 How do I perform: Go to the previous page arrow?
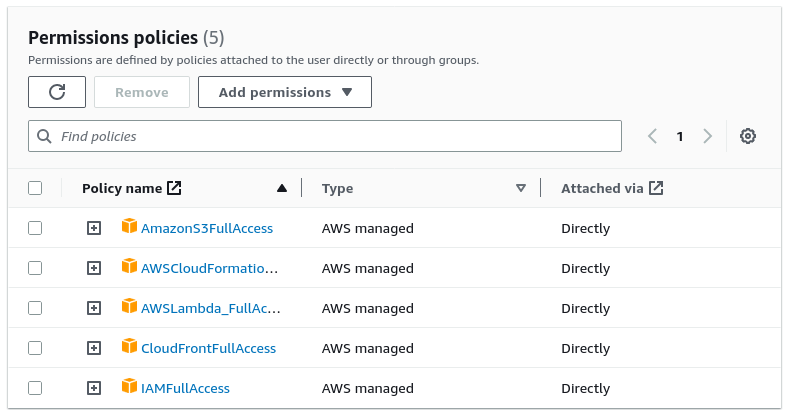(652, 136)
